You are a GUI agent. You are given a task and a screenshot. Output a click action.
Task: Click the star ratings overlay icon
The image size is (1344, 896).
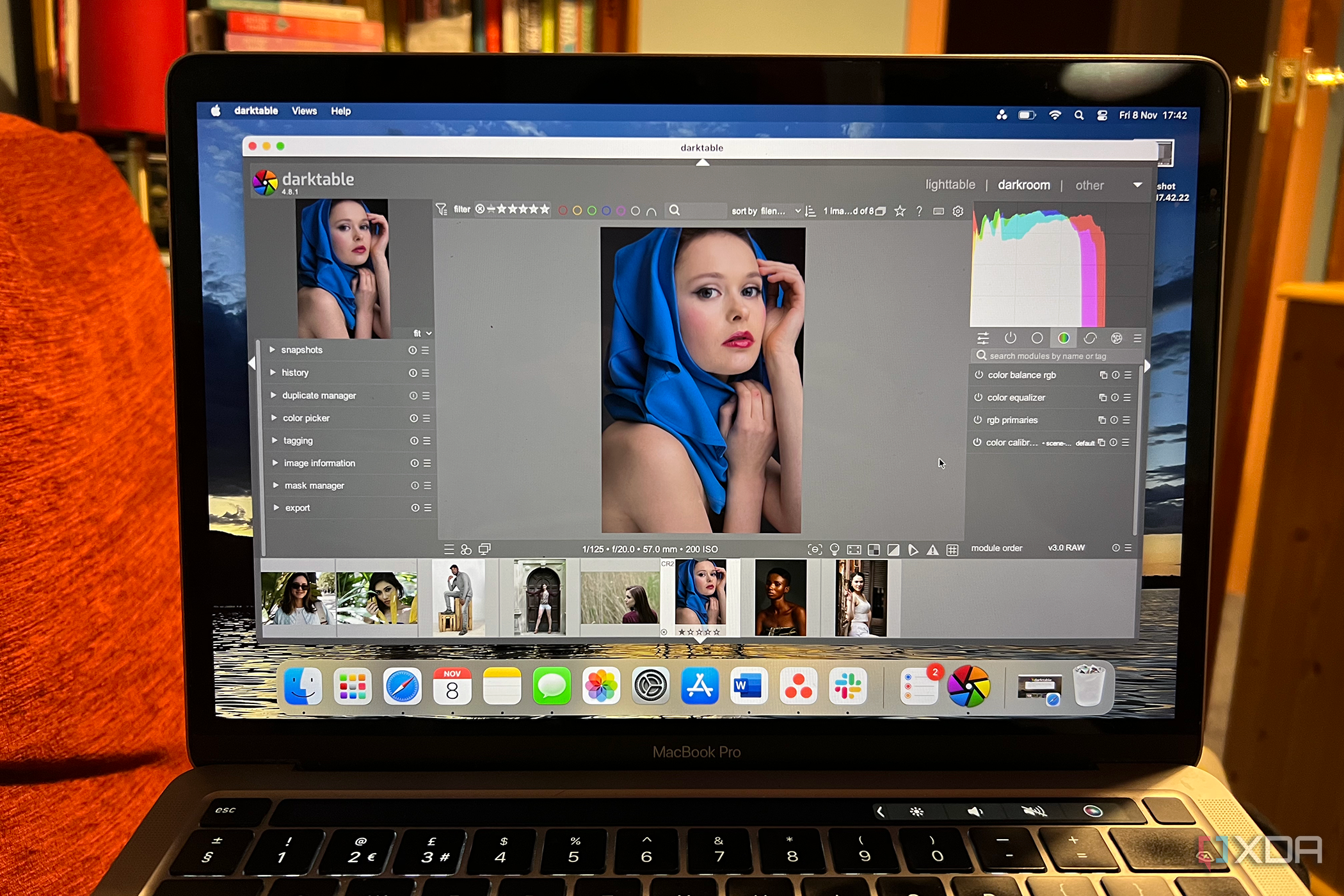click(x=900, y=211)
